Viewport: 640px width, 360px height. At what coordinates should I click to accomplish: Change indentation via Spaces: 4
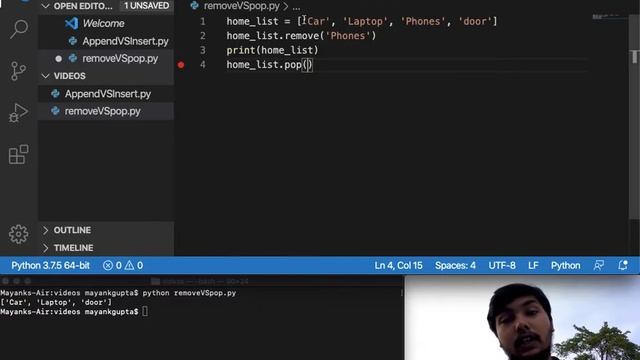point(455,266)
